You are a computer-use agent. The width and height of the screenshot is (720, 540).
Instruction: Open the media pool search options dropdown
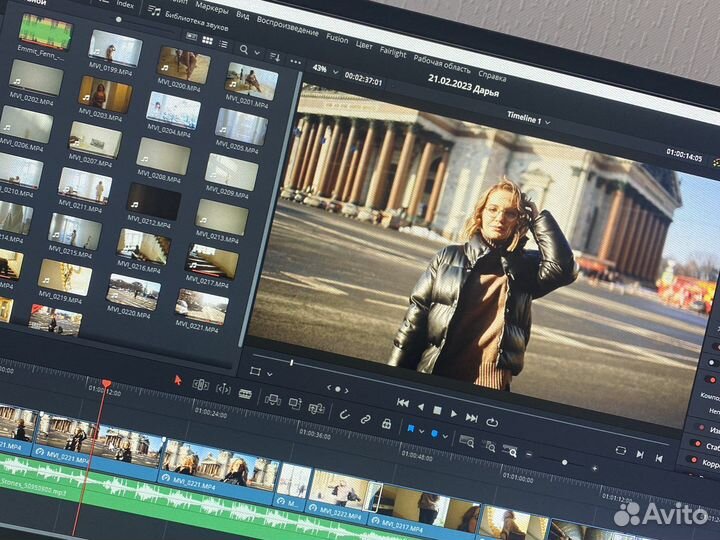257,49
